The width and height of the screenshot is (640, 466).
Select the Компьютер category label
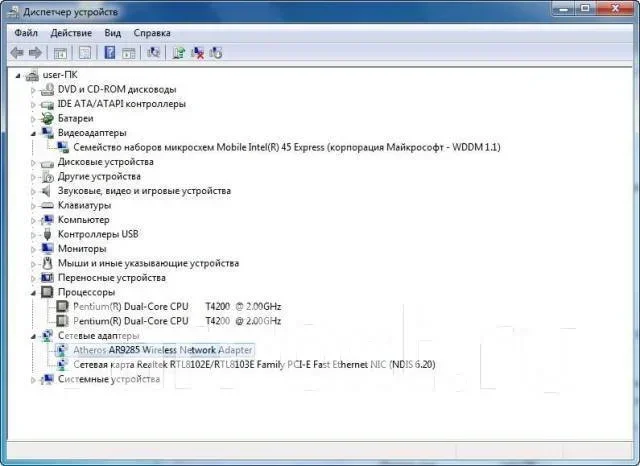point(84,220)
